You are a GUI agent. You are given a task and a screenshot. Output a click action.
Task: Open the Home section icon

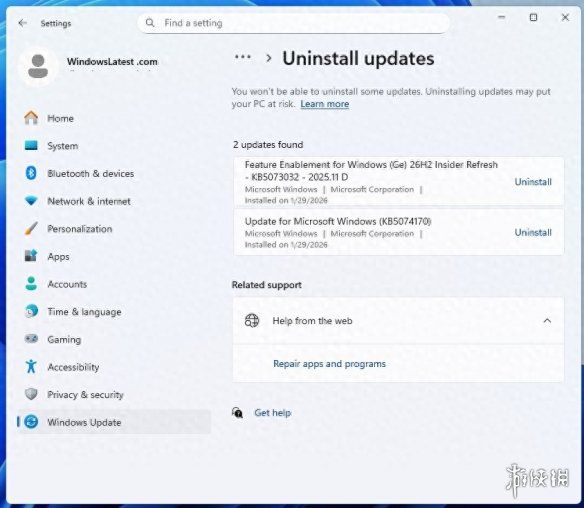click(x=31, y=118)
